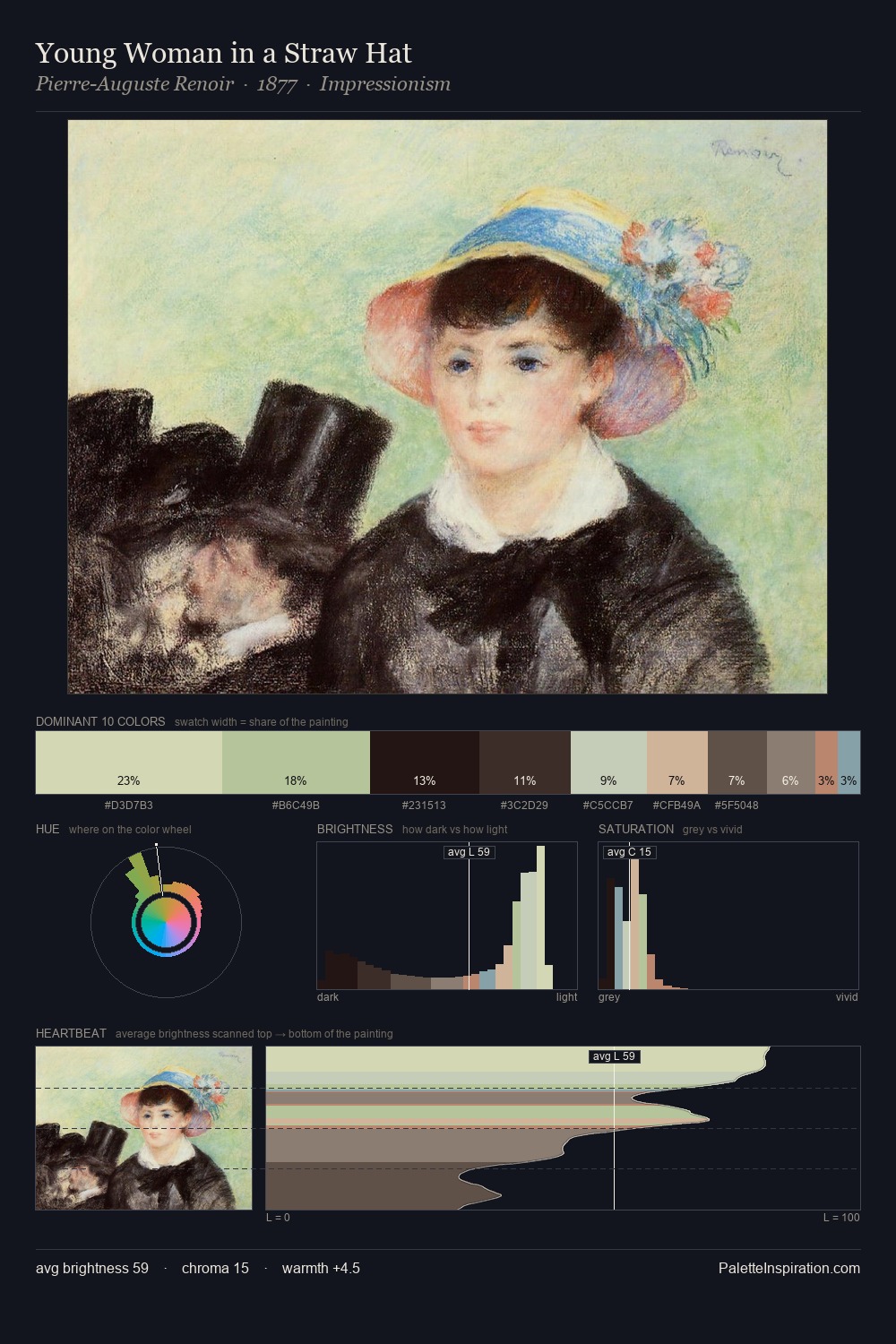896x1344 pixels.
Task: Click the 'DOMINANT 10 COLORS' heading
Action: tap(100, 721)
